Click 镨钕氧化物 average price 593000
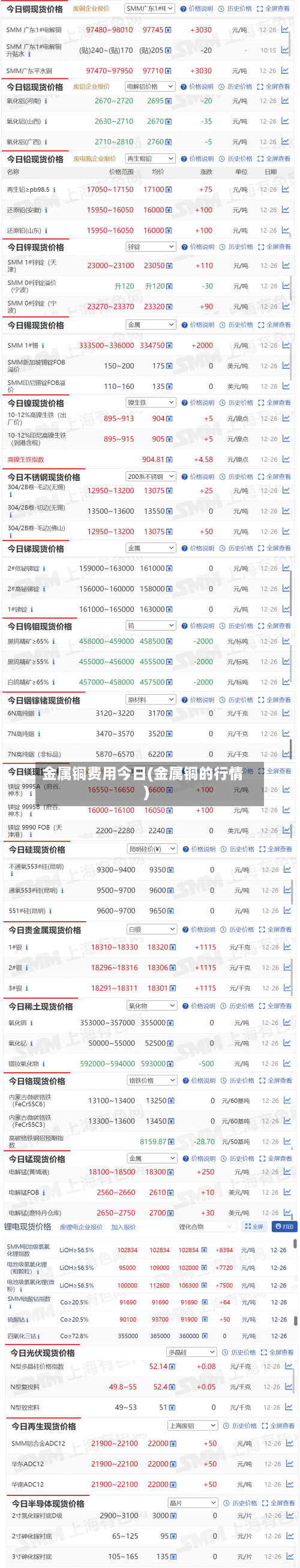300x1568 pixels. [153, 1064]
